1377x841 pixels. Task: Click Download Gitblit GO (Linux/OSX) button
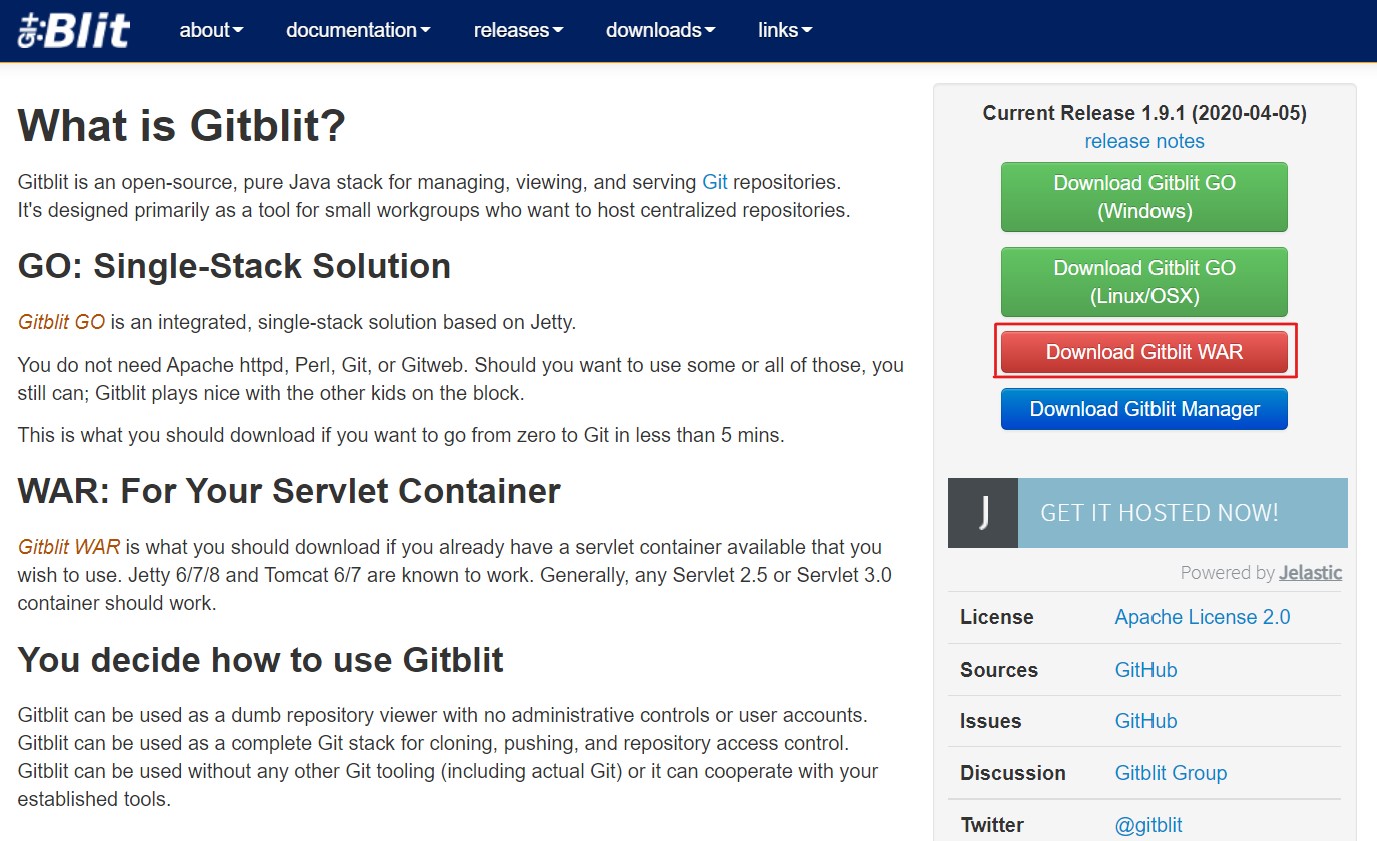pos(1144,282)
